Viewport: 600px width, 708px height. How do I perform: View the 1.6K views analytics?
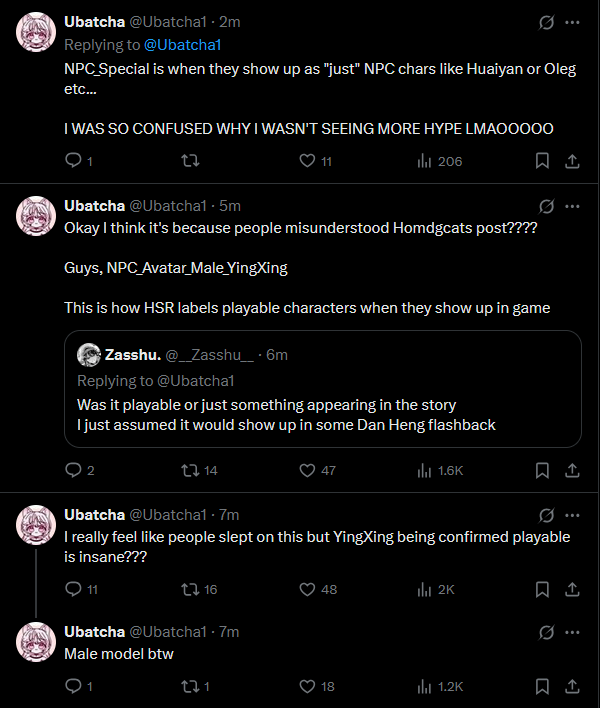[423, 470]
